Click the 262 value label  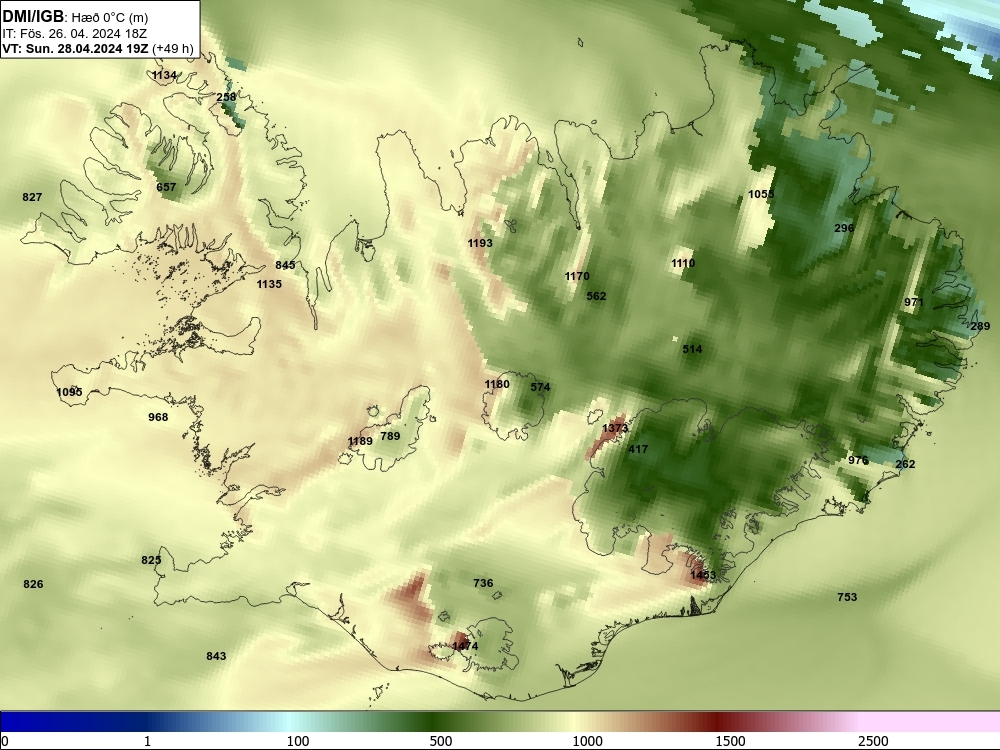905,464
